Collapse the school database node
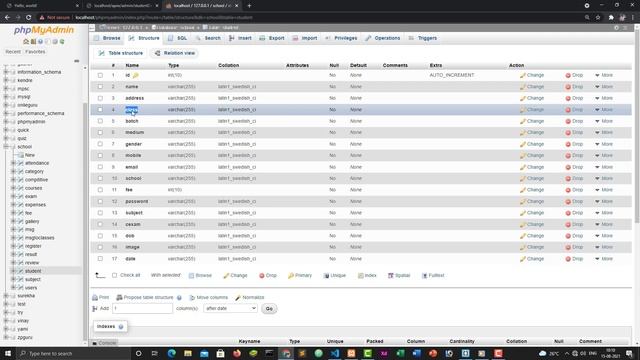This screenshot has width=640, height=360. [6, 147]
